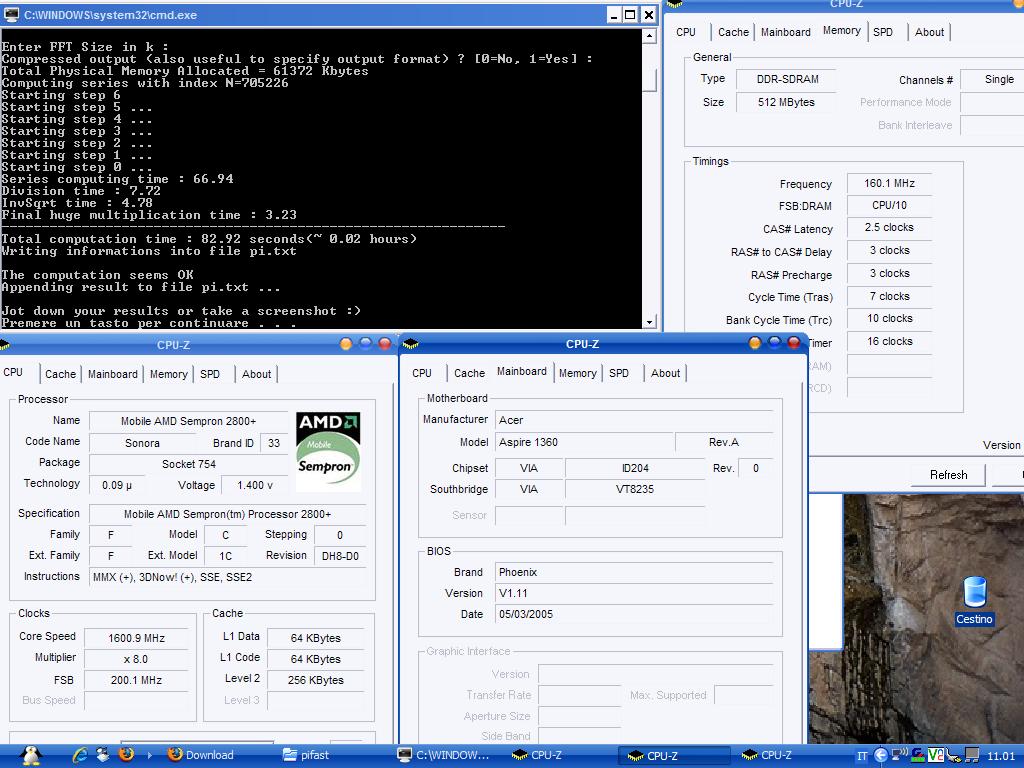Click the Name field 'Mobile AMD Sempron 2800+'
This screenshot has height=768, width=1024.
[189, 421]
